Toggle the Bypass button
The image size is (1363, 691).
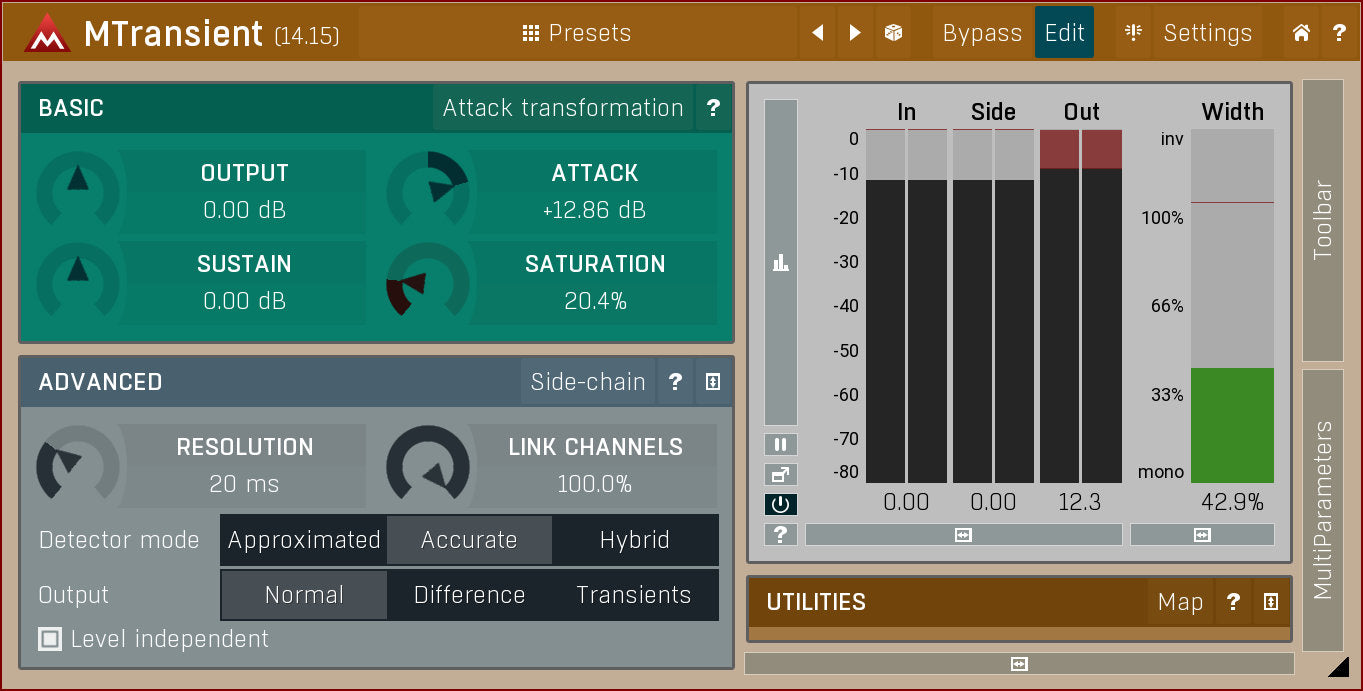pyautogui.click(x=981, y=33)
